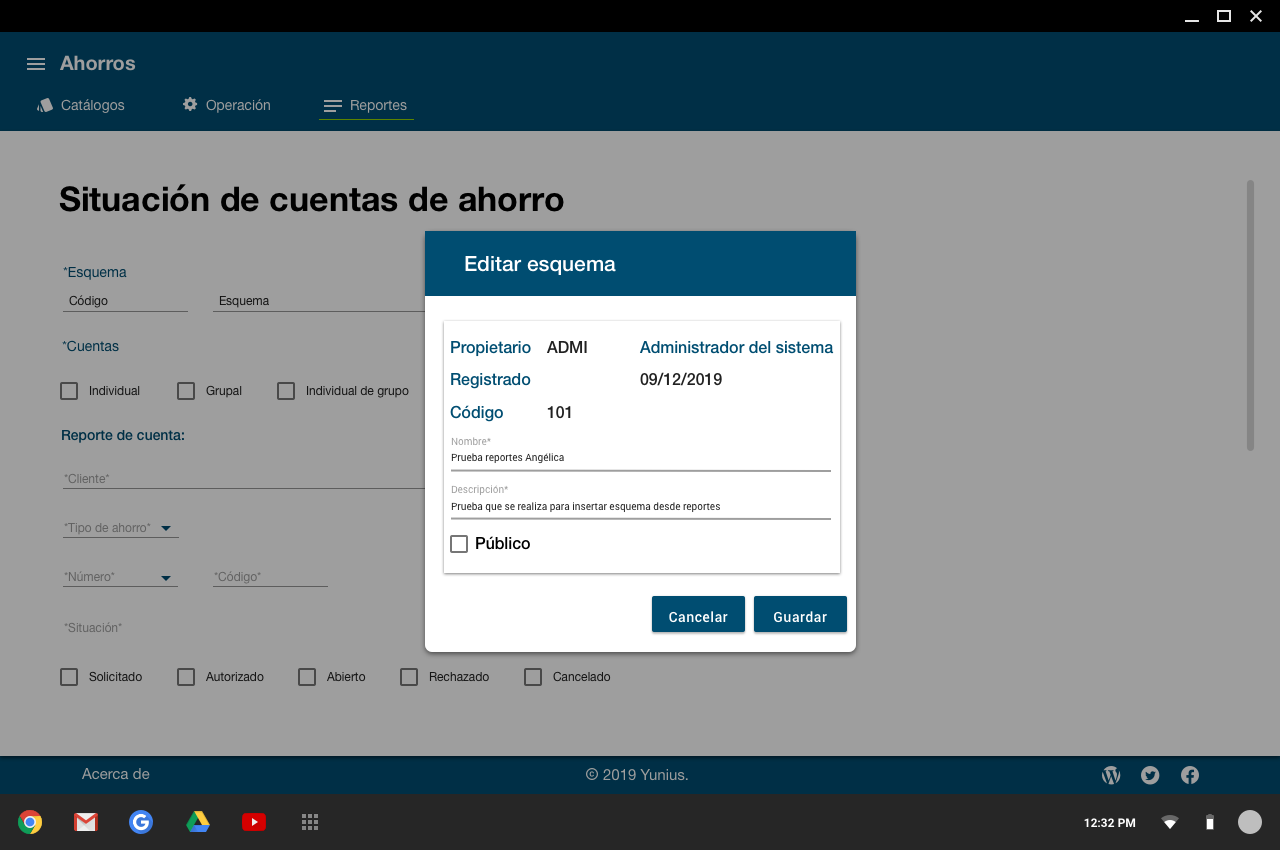
Task: Open the app launcher grid icon
Action: (310, 822)
